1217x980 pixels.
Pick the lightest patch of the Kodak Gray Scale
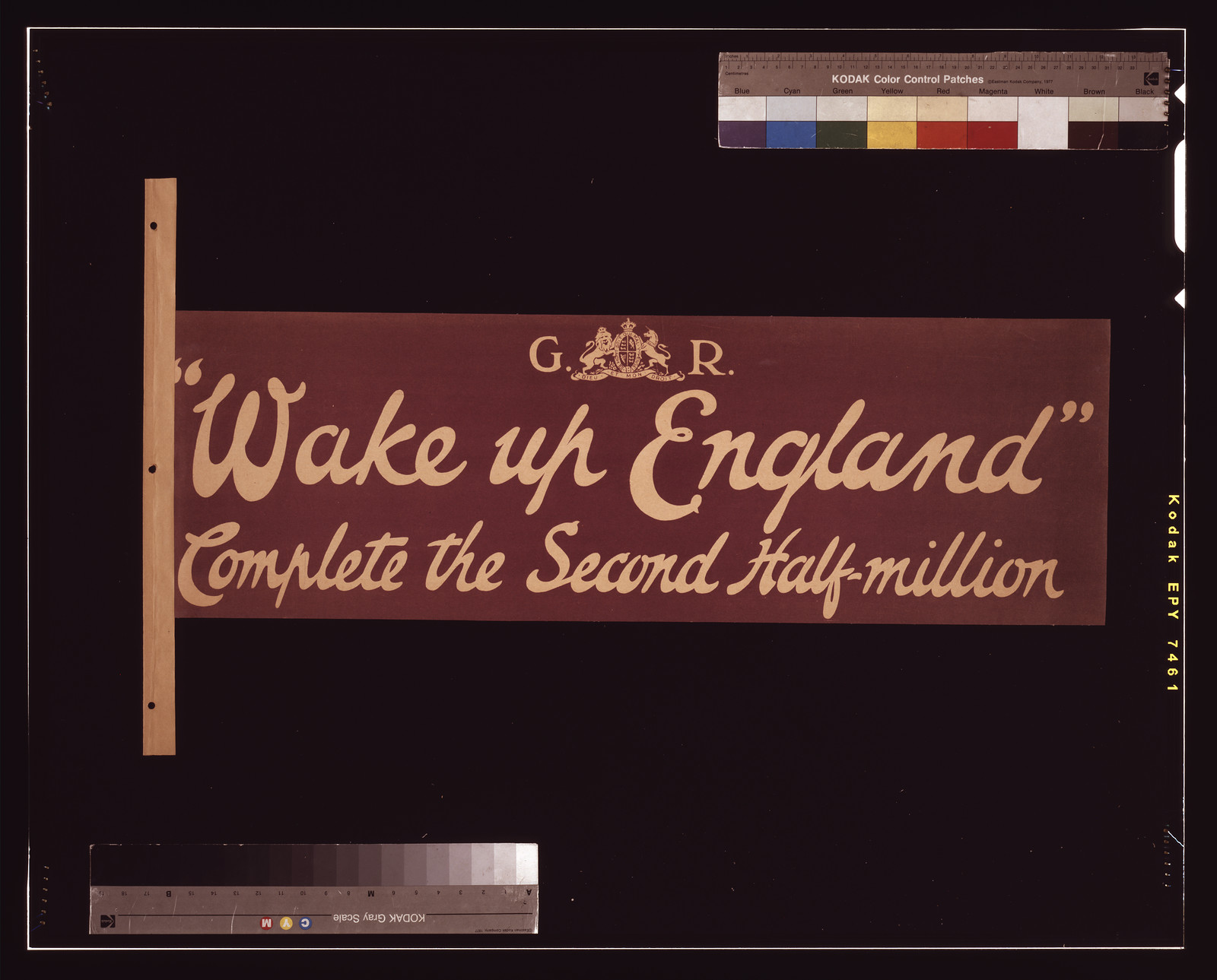tap(527, 864)
